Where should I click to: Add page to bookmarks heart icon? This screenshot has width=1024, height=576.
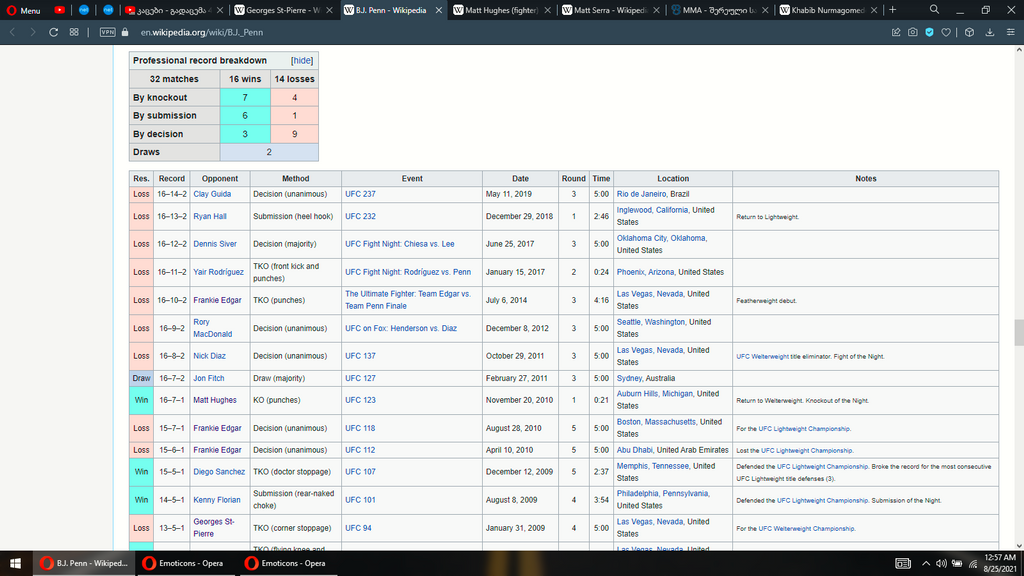[x=946, y=32]
